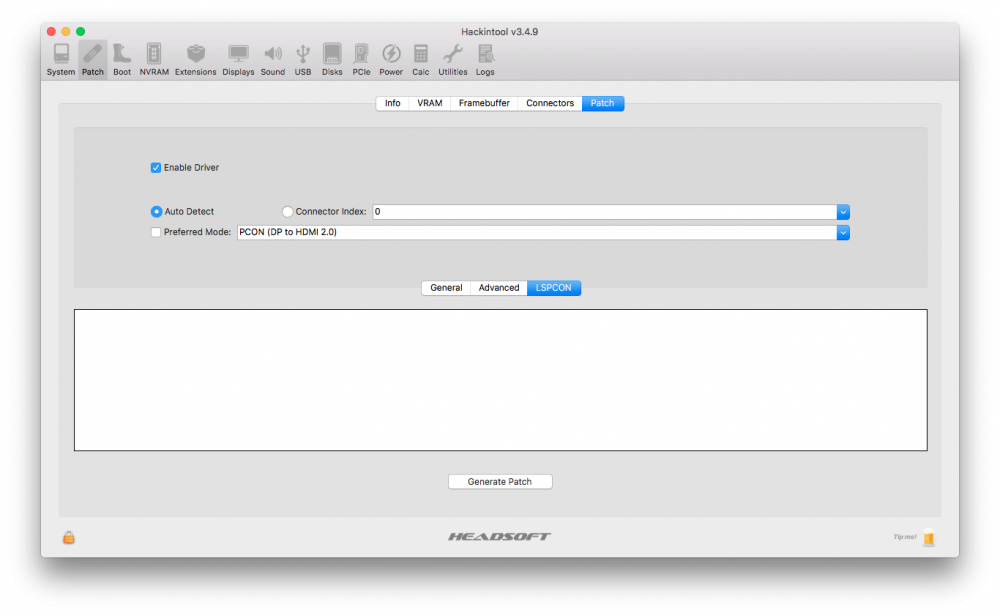Open the PCIe toolbar section
The height and width of the screenshot is (616, 1000).
coord(361,60)
